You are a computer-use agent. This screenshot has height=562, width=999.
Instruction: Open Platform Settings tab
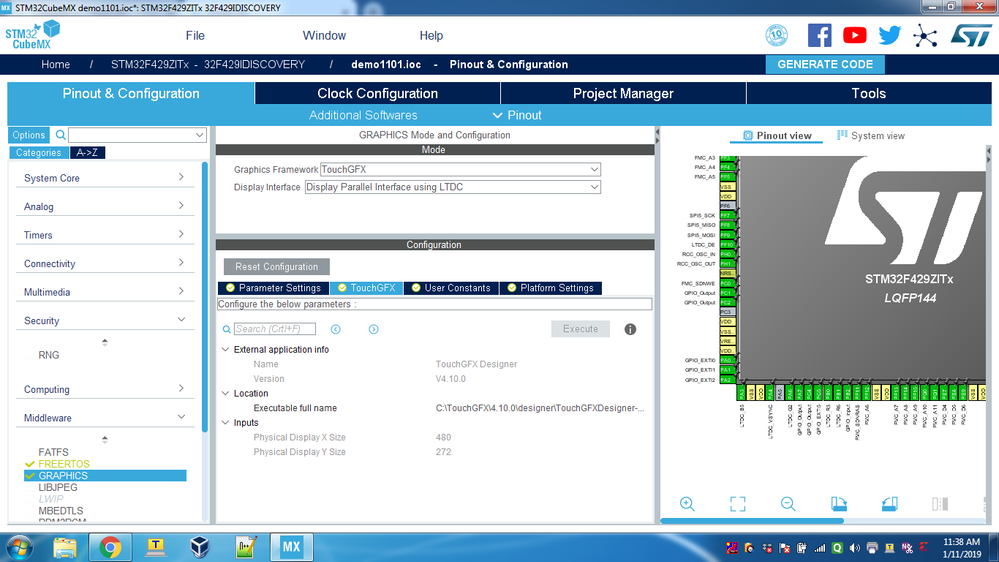[x=550, y=288]
